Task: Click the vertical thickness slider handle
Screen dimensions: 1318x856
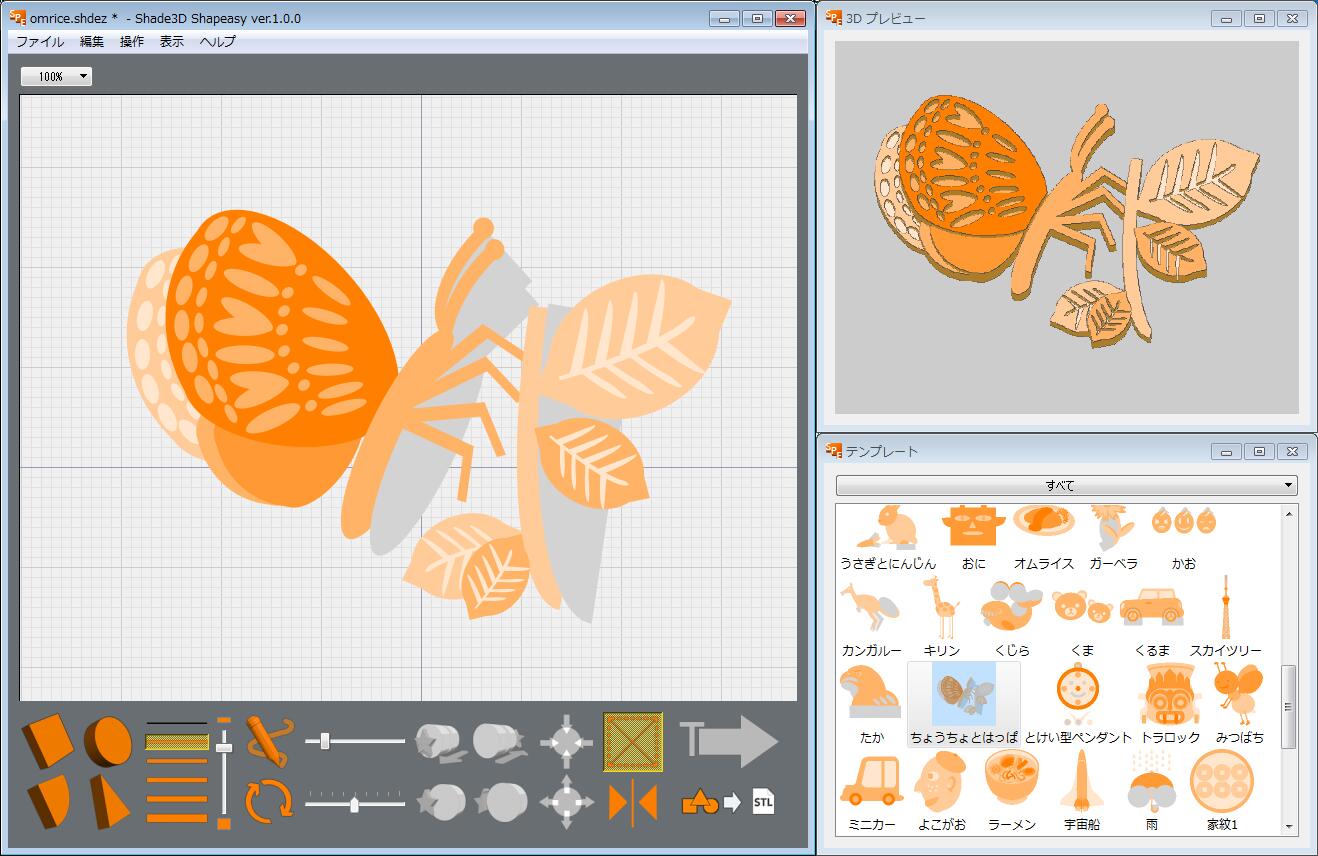Action: 224,747
